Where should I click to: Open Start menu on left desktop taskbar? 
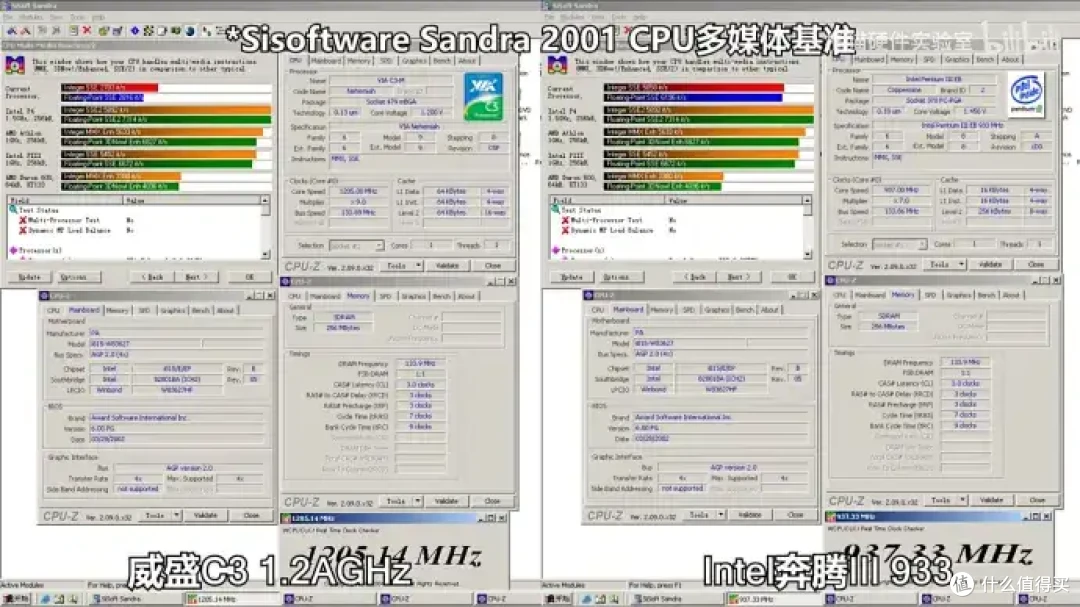17,599
